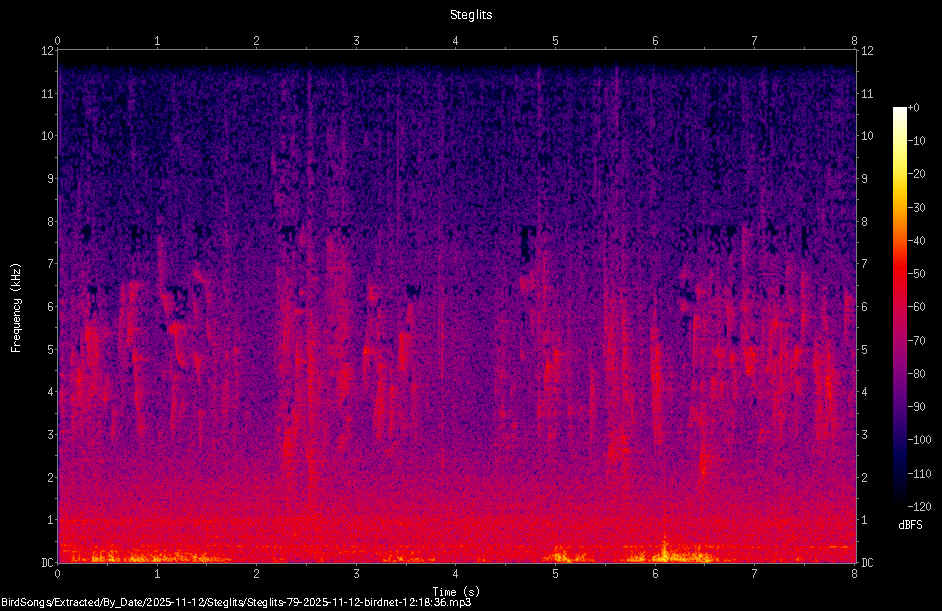Click the 4 second marker on the bottom time axis
This screenshot has width=942, height=611.
click(x=456, y=574)
